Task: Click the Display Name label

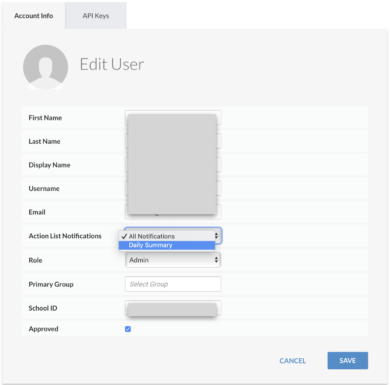Action: tap(49, 165)
